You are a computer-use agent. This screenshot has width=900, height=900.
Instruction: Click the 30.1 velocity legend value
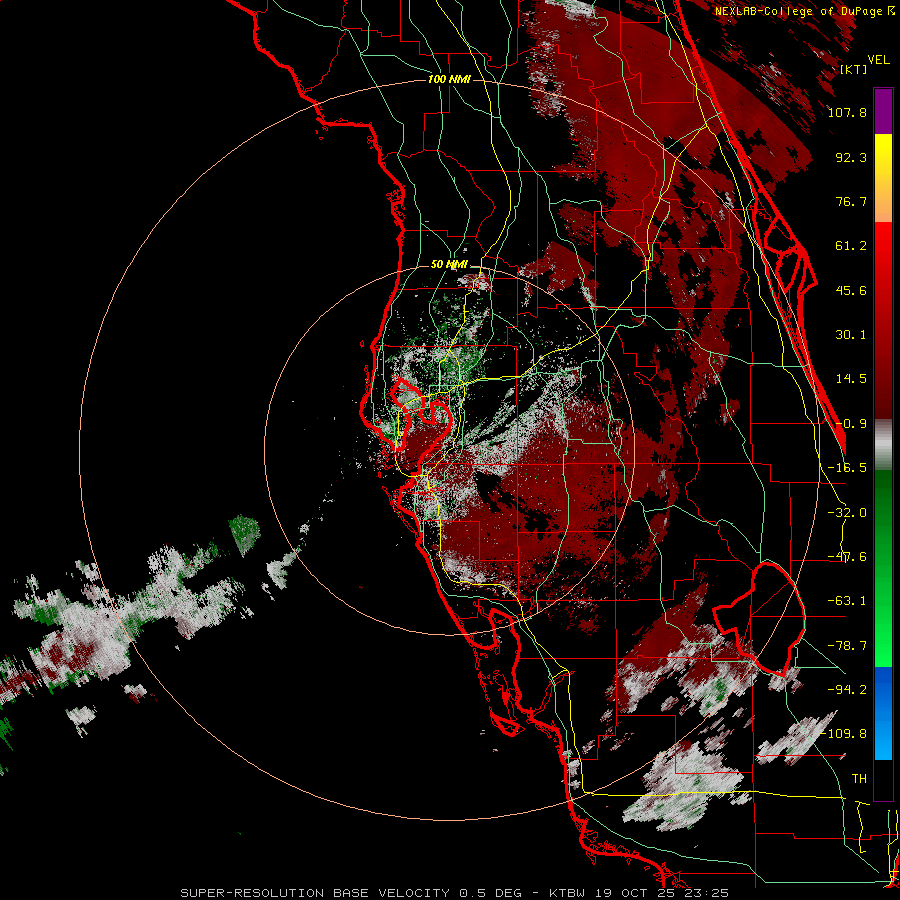click(x=851, y=335)
